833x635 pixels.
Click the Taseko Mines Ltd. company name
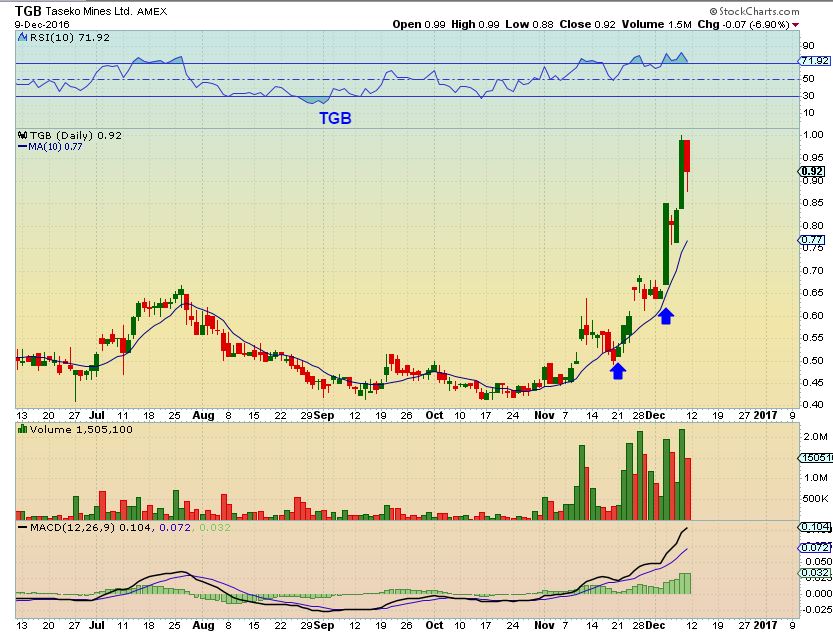coord(89,11)
